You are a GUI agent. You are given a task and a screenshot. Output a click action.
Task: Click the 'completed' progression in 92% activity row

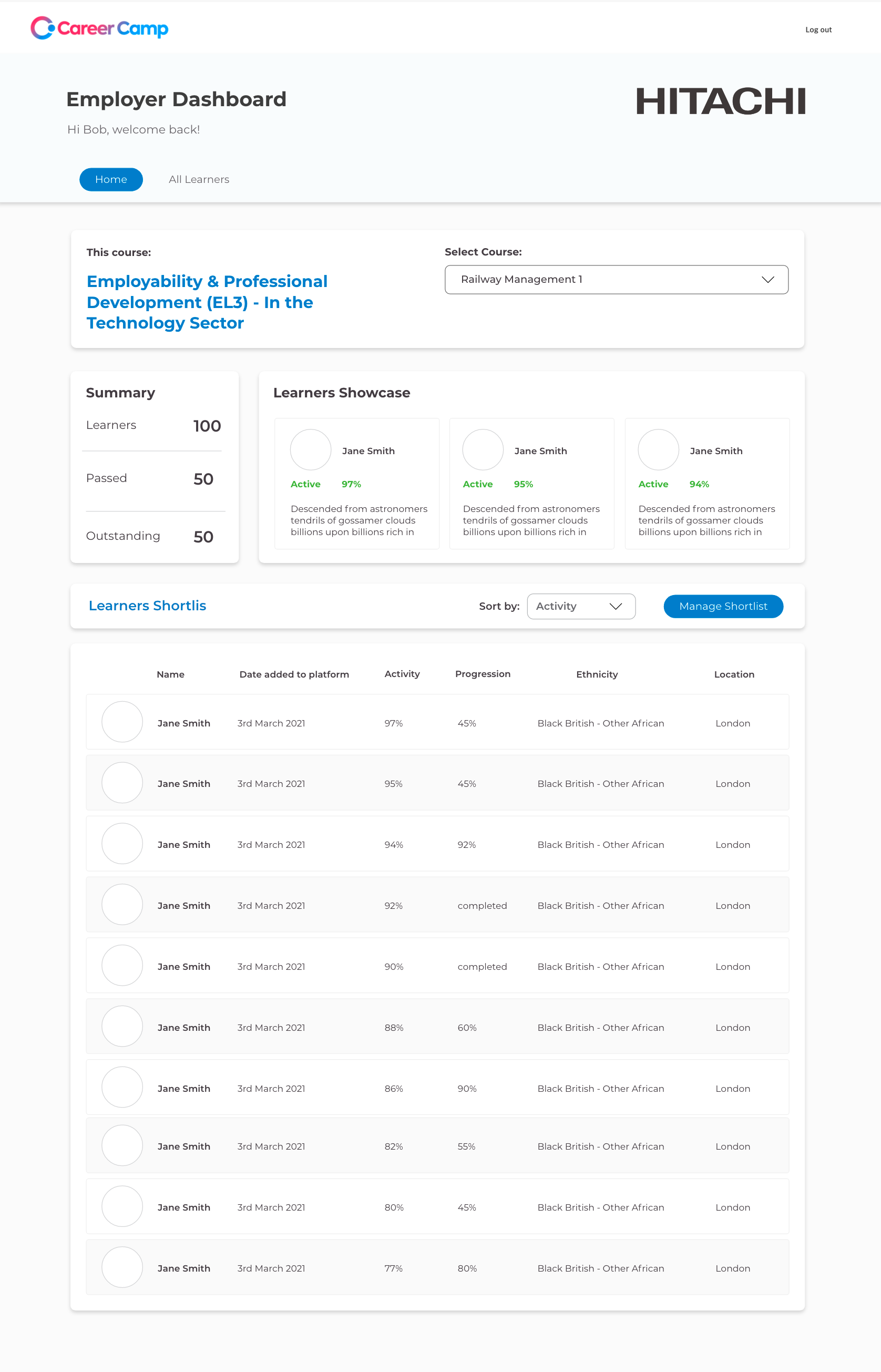tap(482, 906)
